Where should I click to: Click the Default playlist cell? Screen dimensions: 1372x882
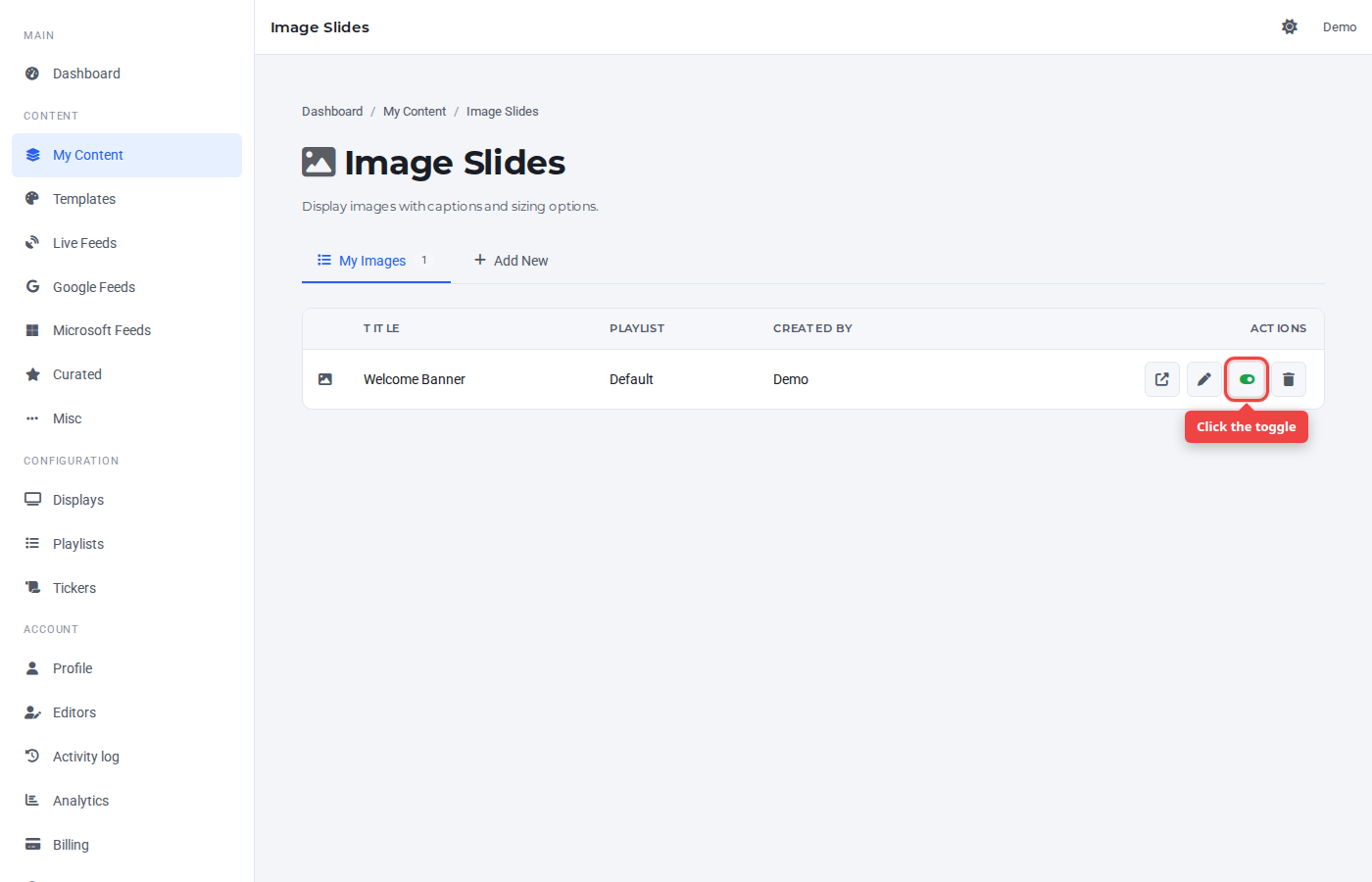pos(631,379)
